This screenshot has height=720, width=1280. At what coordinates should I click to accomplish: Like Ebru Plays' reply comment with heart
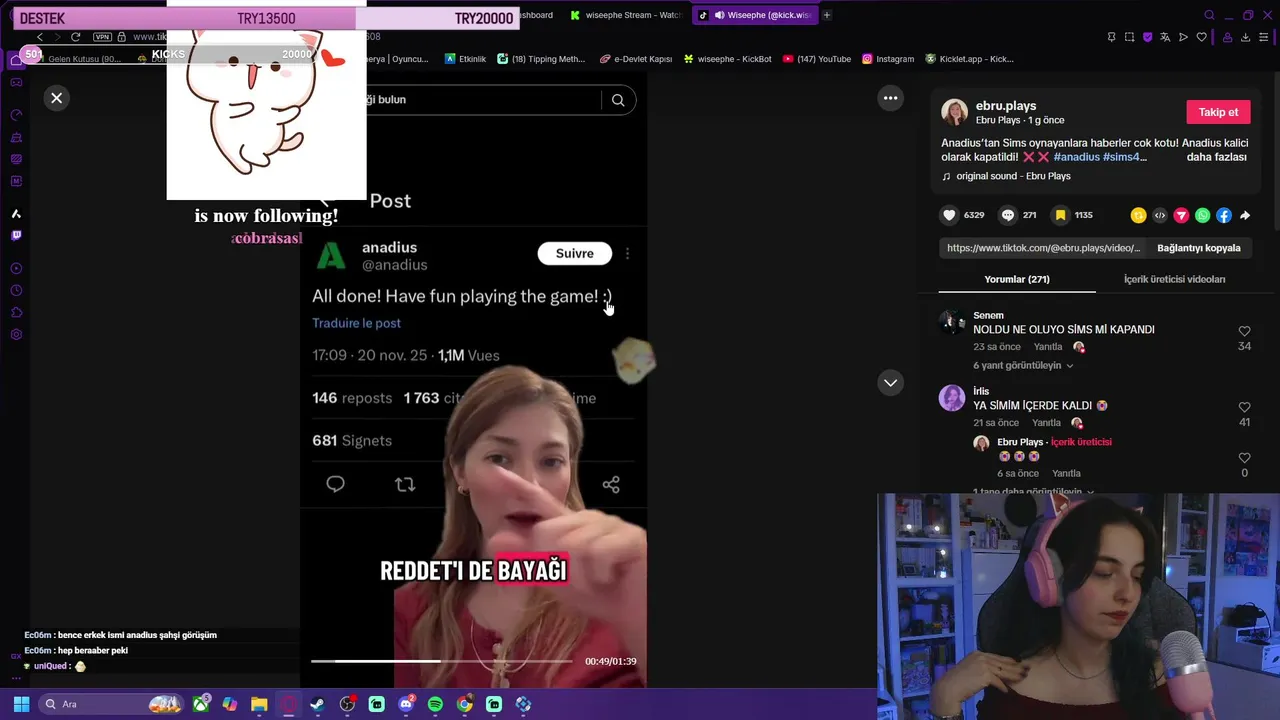click(x=1244, y=458)
